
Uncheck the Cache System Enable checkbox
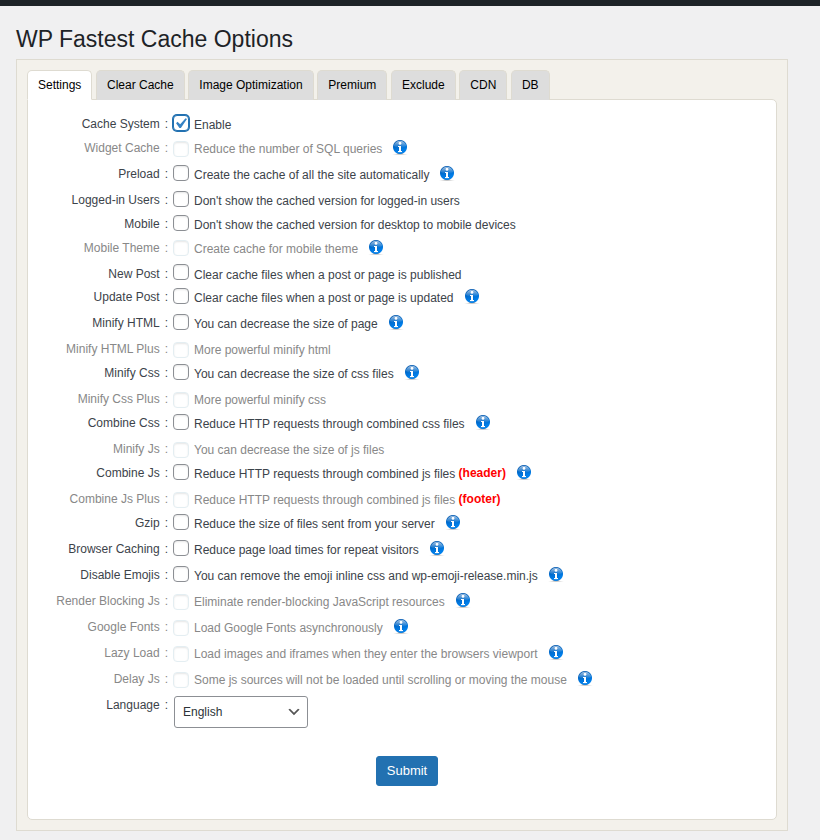181,123
